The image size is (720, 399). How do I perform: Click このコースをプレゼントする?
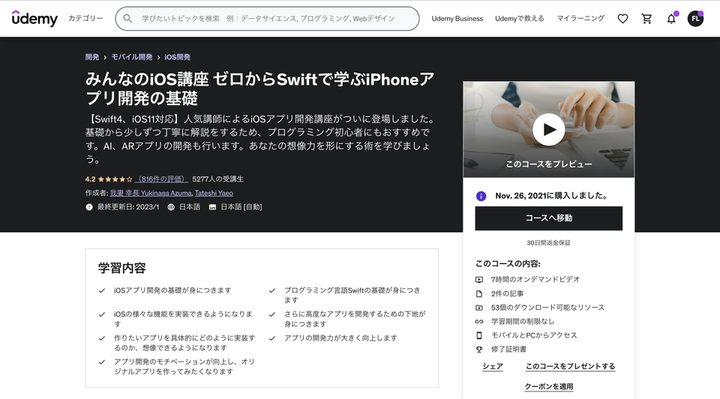click(570, 366)
